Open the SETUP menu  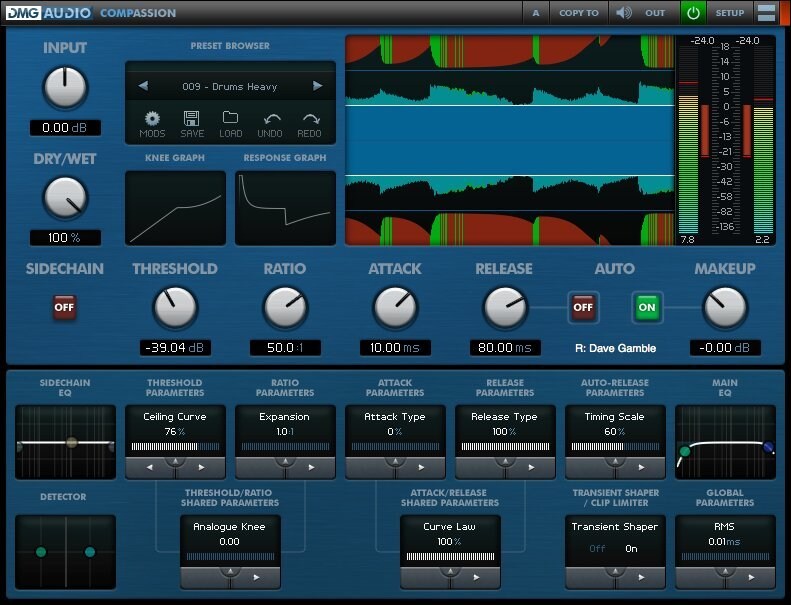729,13
